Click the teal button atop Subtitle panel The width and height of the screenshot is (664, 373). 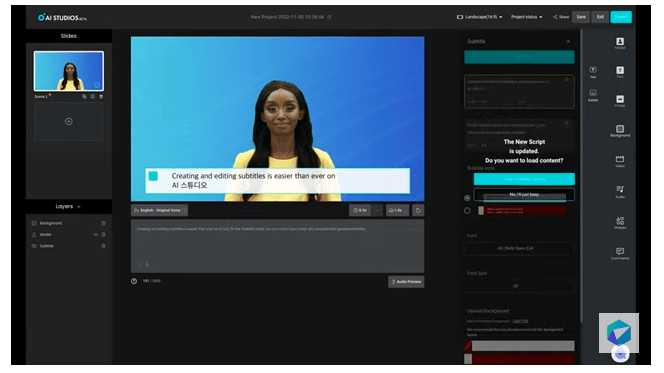click(x=519, y=57)
